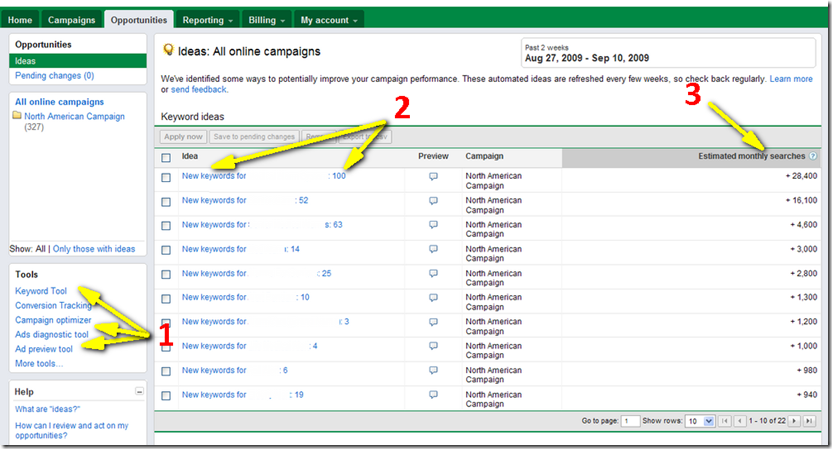Screen dimensions: 832x449
Task: Check the box for the idea ending in 25
Action: [166, 274]
